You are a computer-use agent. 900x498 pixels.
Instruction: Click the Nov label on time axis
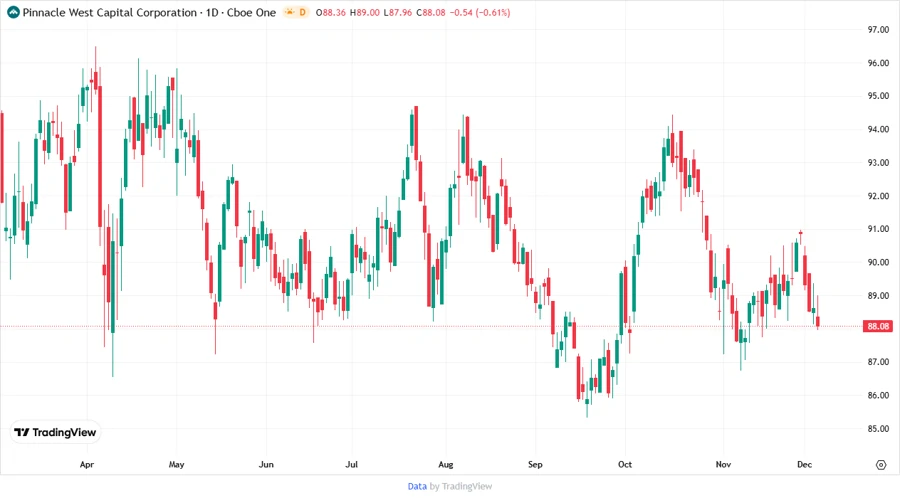tap(723, 465)
